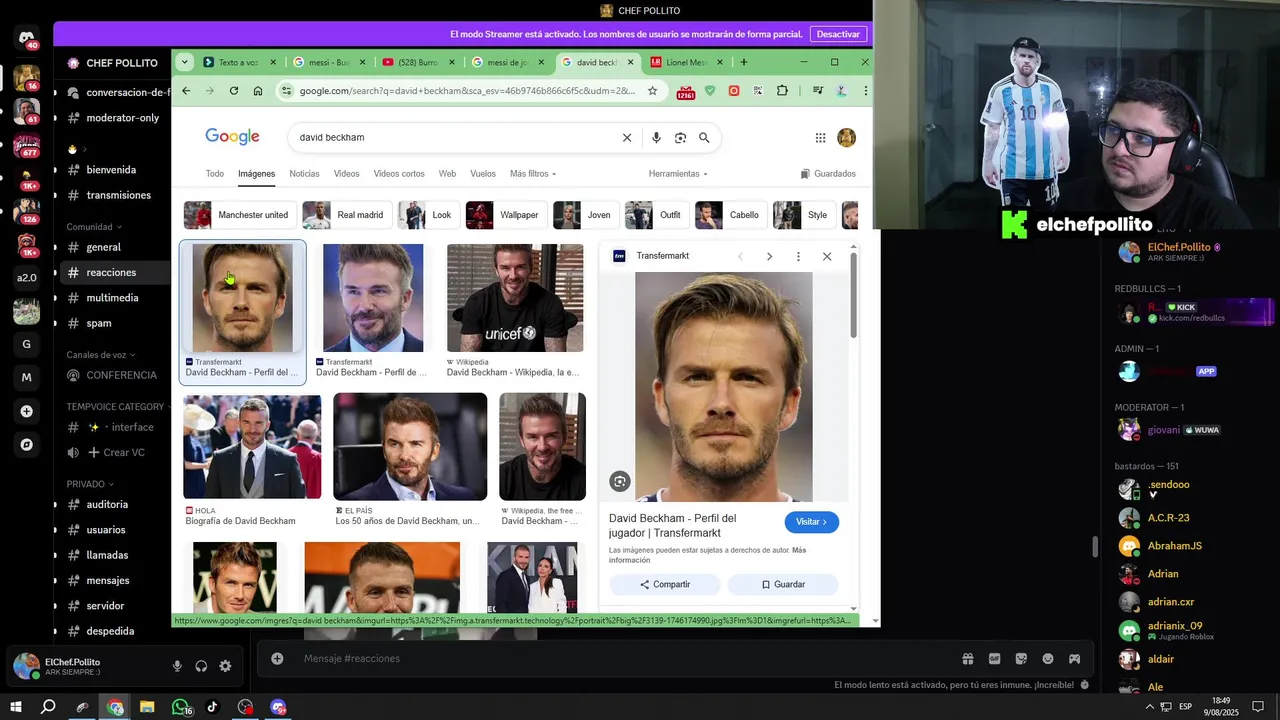Search by image with Google Lens icon

680,138
